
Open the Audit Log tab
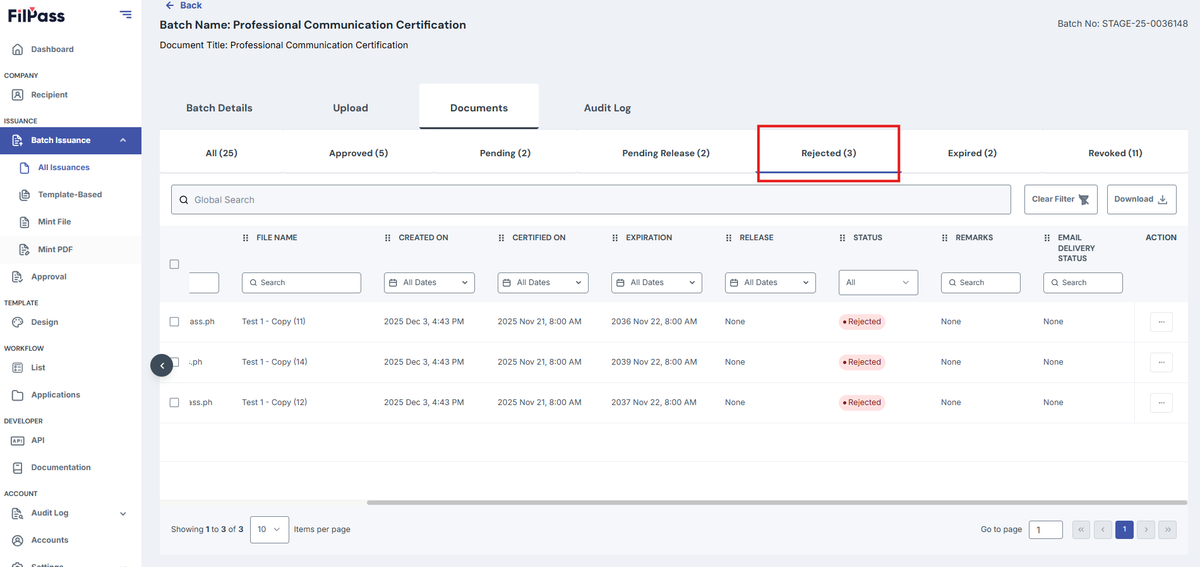607,108
